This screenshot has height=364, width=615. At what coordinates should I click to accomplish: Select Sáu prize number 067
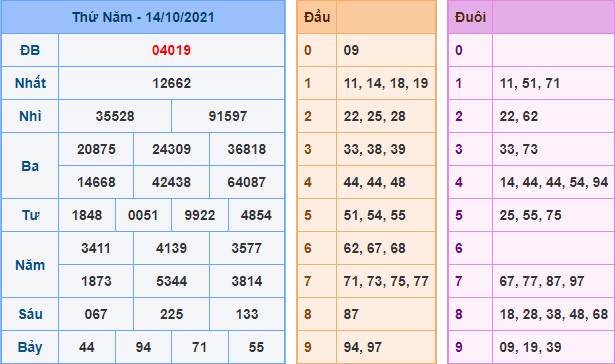[x=96, y=314]
